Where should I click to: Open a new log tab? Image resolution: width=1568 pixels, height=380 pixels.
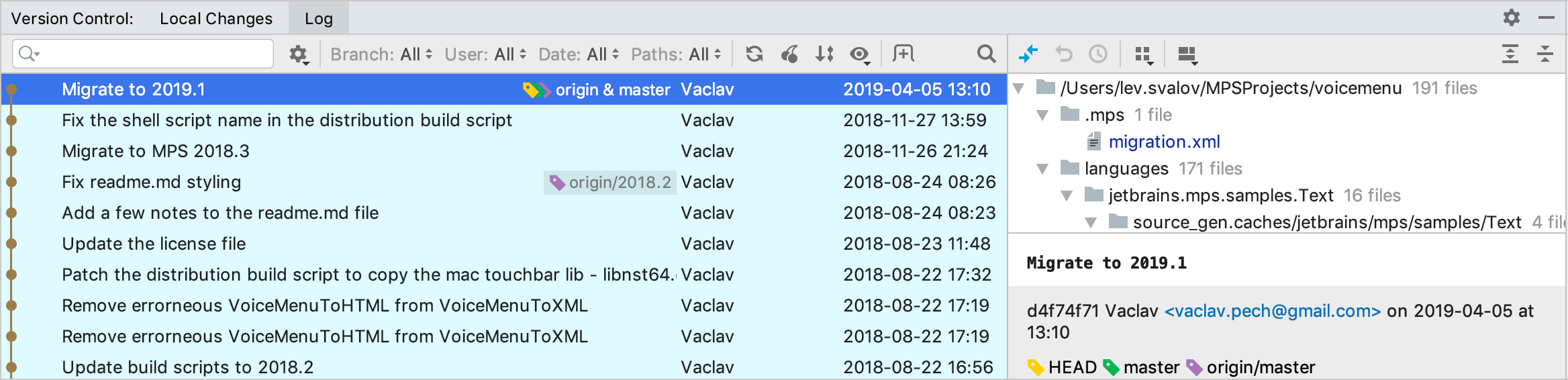[x=903, y=54]
